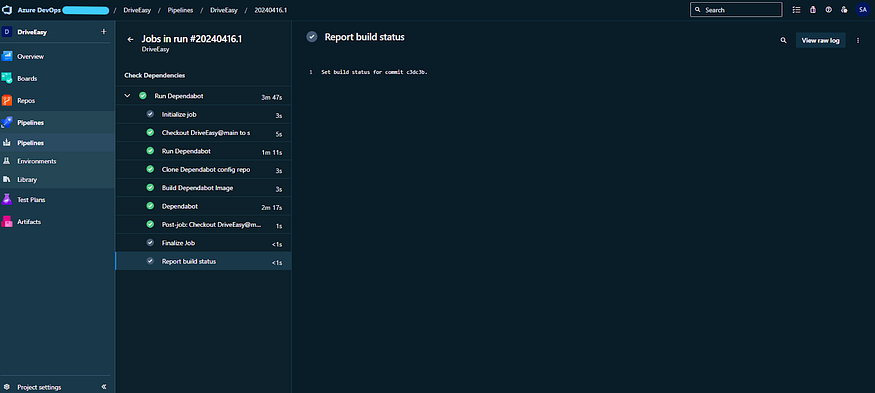Open the marketplace shopping bag icon

click(x=812, y=10)
